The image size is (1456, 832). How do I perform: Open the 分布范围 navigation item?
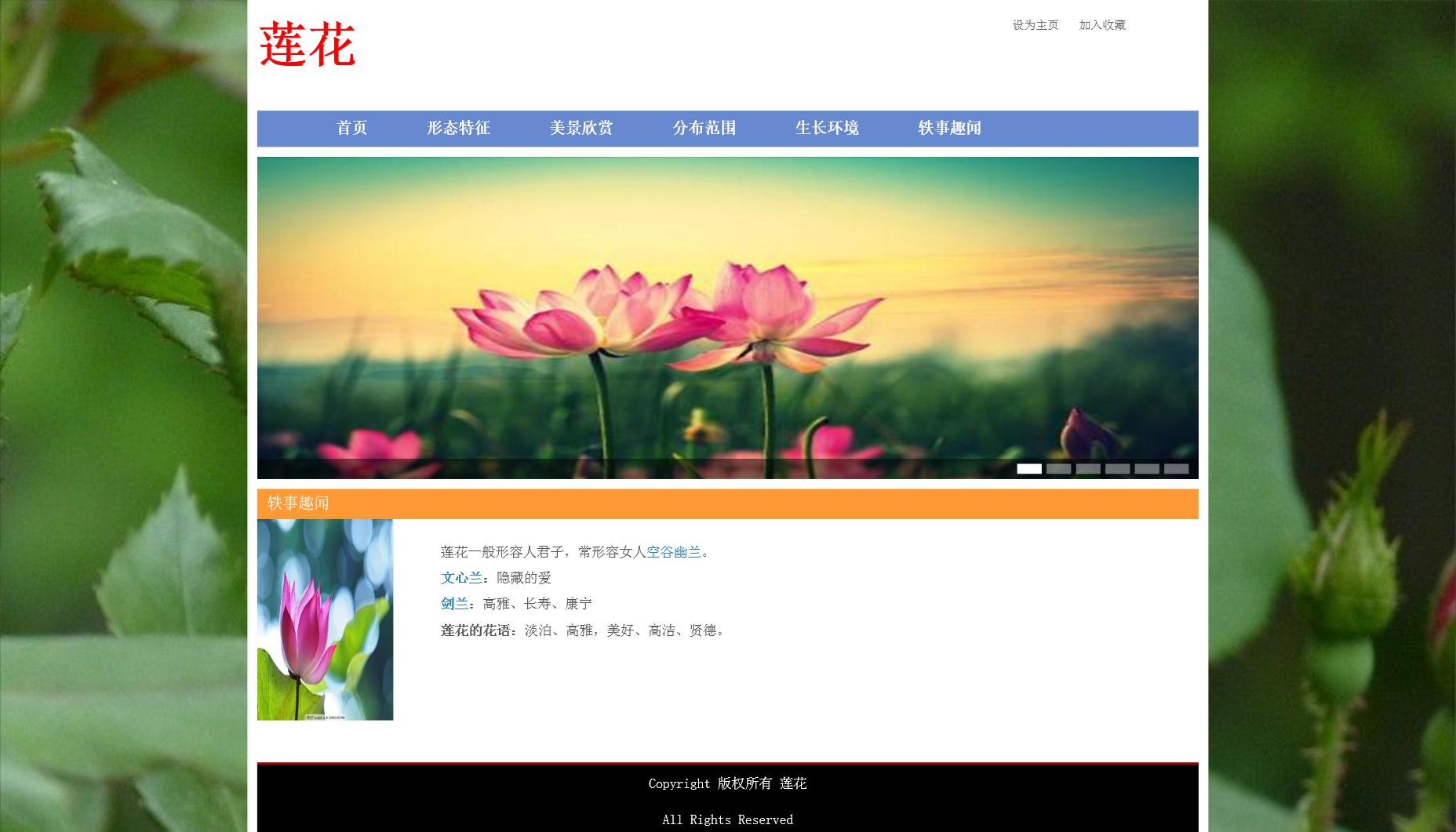[704, 128]
